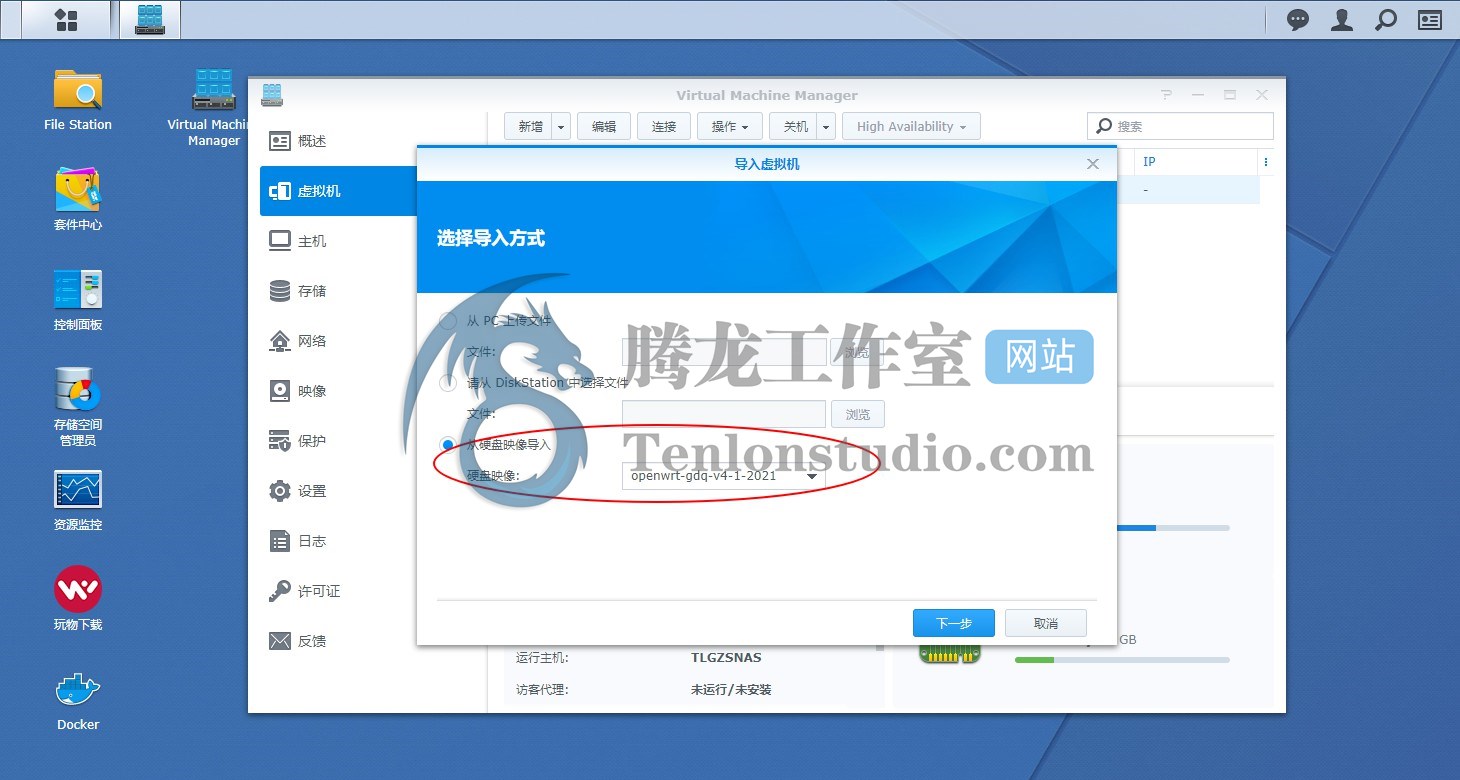
Task: Open column options three-dot menu
Action: point(1266,162)
